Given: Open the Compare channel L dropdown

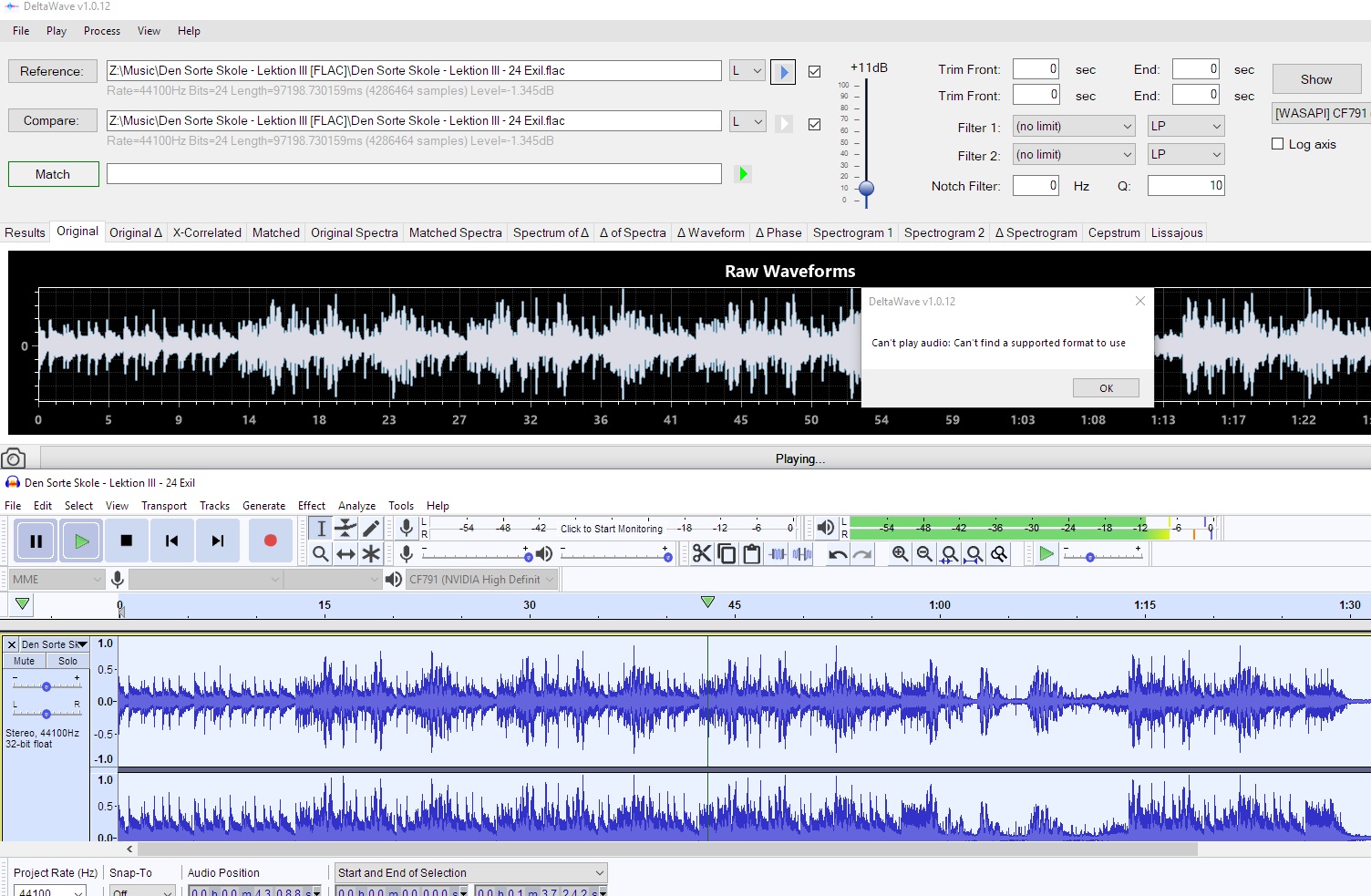Looking at the screenshot, I should 747,121.
